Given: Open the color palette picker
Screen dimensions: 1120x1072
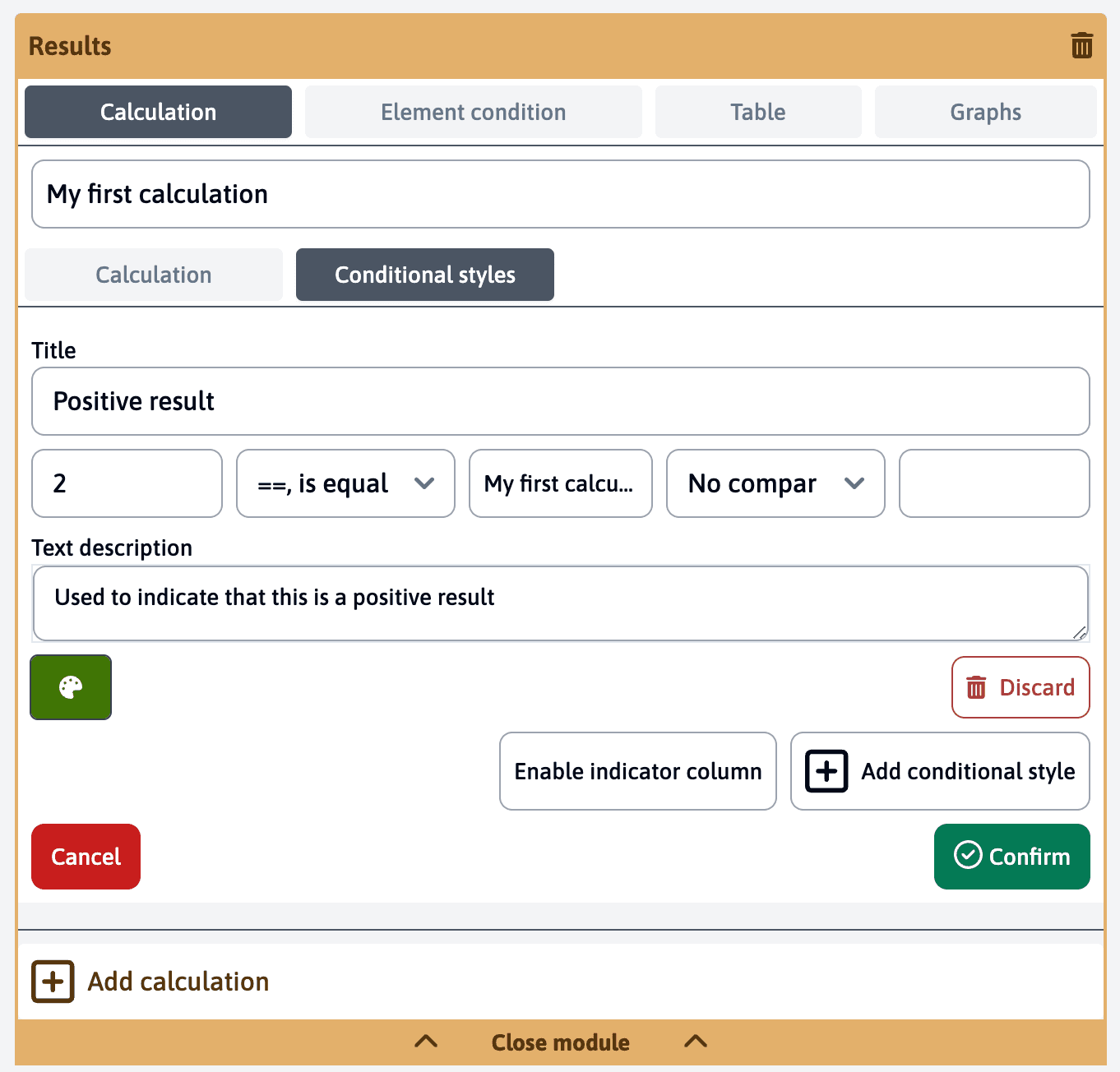Looking at the screenshot, I should pos(71,687).
